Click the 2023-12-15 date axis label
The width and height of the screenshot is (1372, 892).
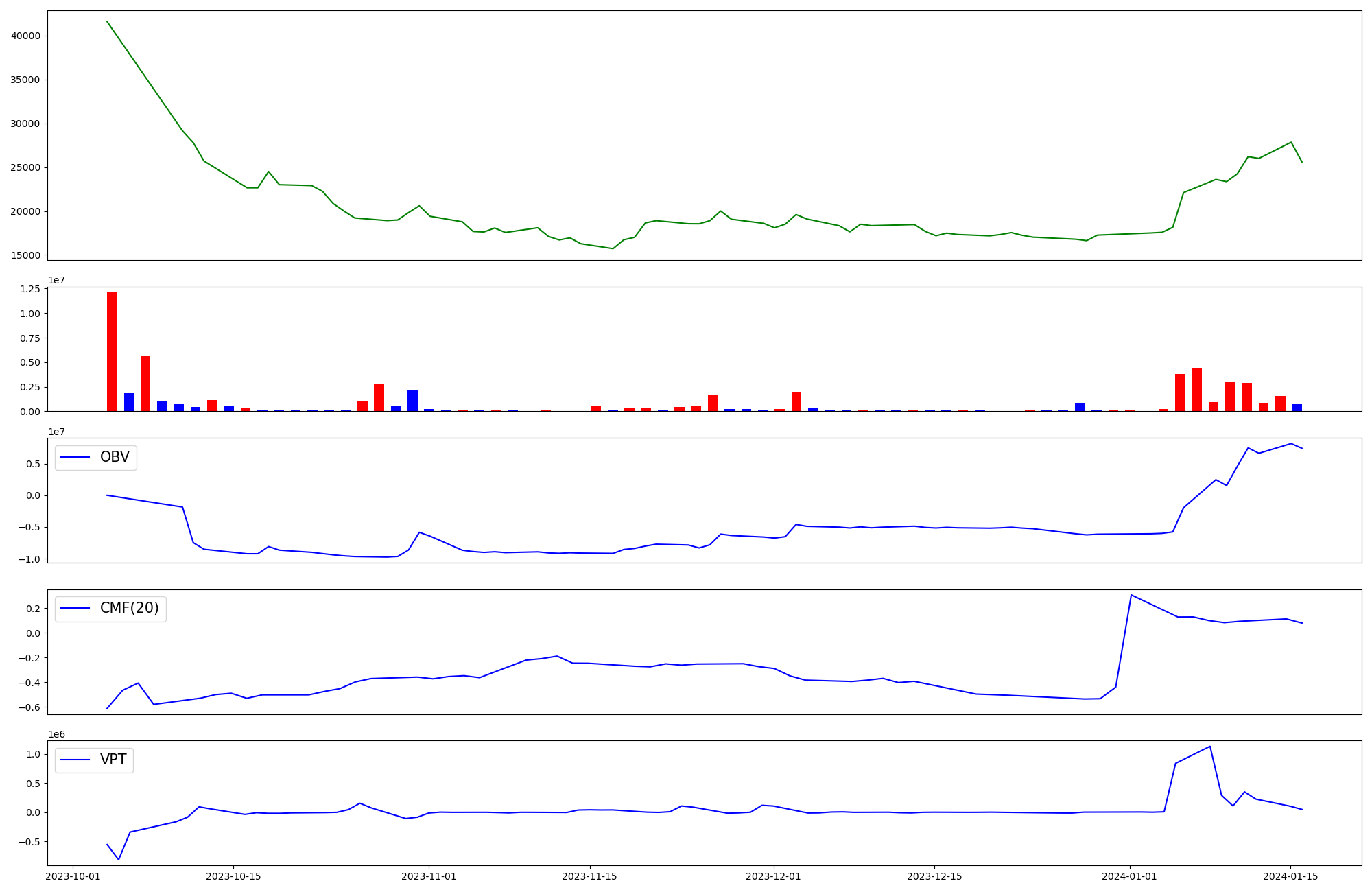click(x=934, y=876)
